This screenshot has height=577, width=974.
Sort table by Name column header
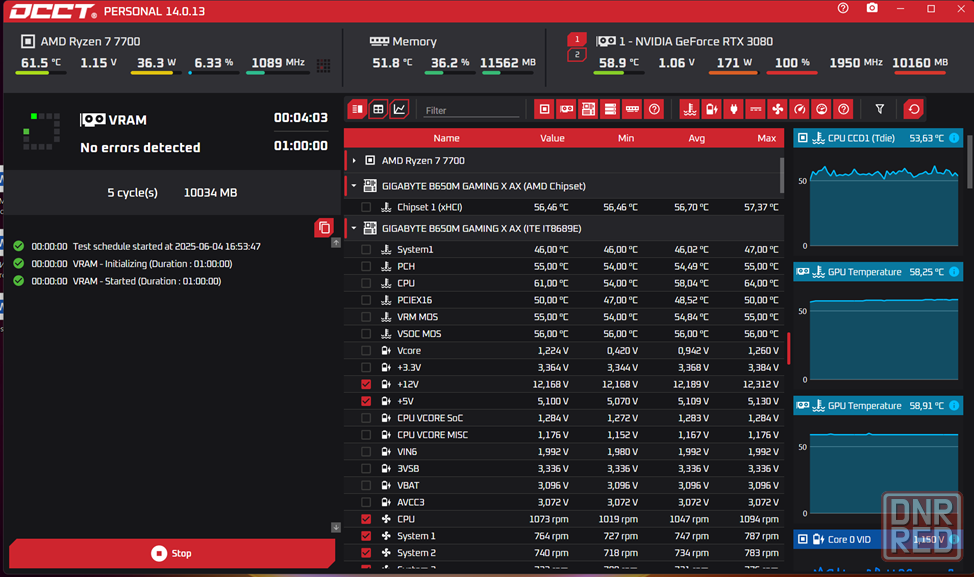(x=446, y=138)
